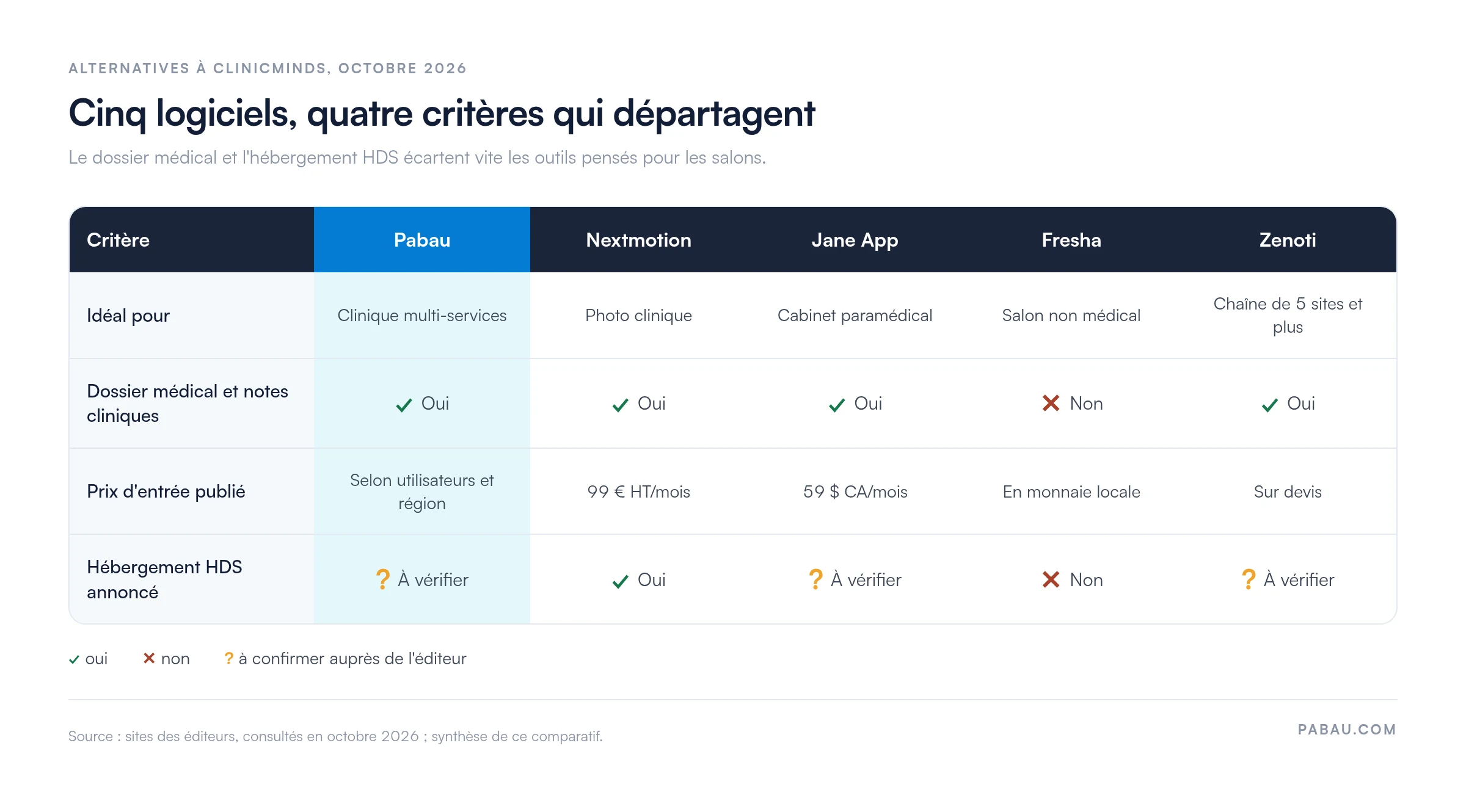Click the overline 'ALTERNATIVES À CLINICMINDS, OCTOBRE 2026'
1466x812 pixels.
click(x=268, y=68)
